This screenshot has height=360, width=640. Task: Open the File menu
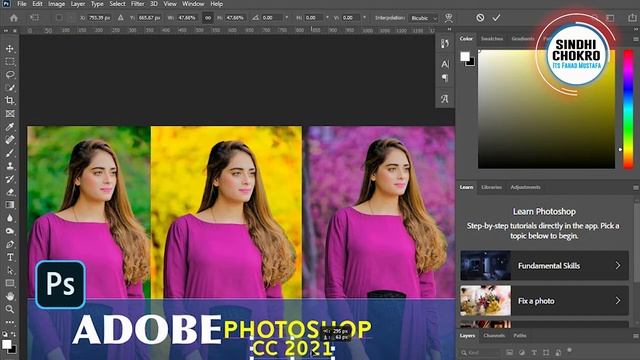[22, 4]
